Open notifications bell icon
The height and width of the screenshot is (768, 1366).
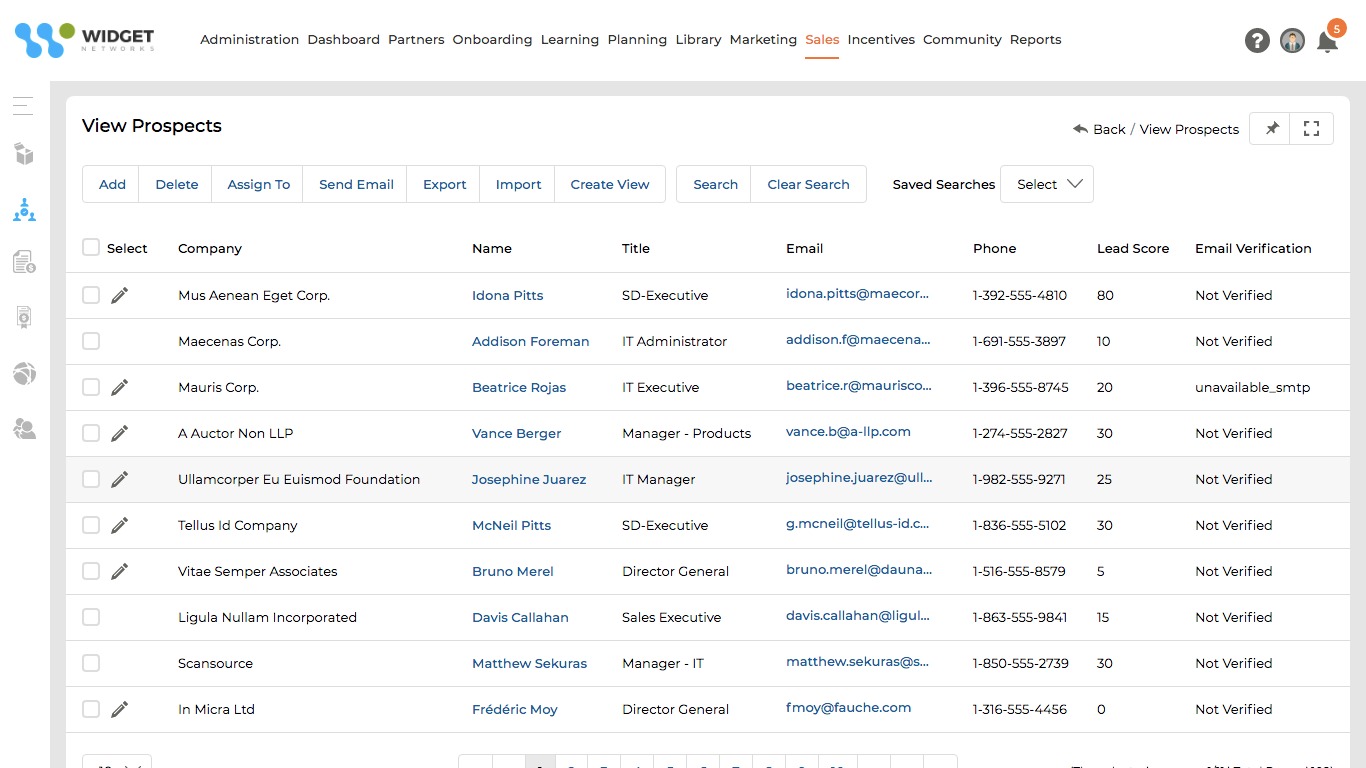click(1327, 42)
